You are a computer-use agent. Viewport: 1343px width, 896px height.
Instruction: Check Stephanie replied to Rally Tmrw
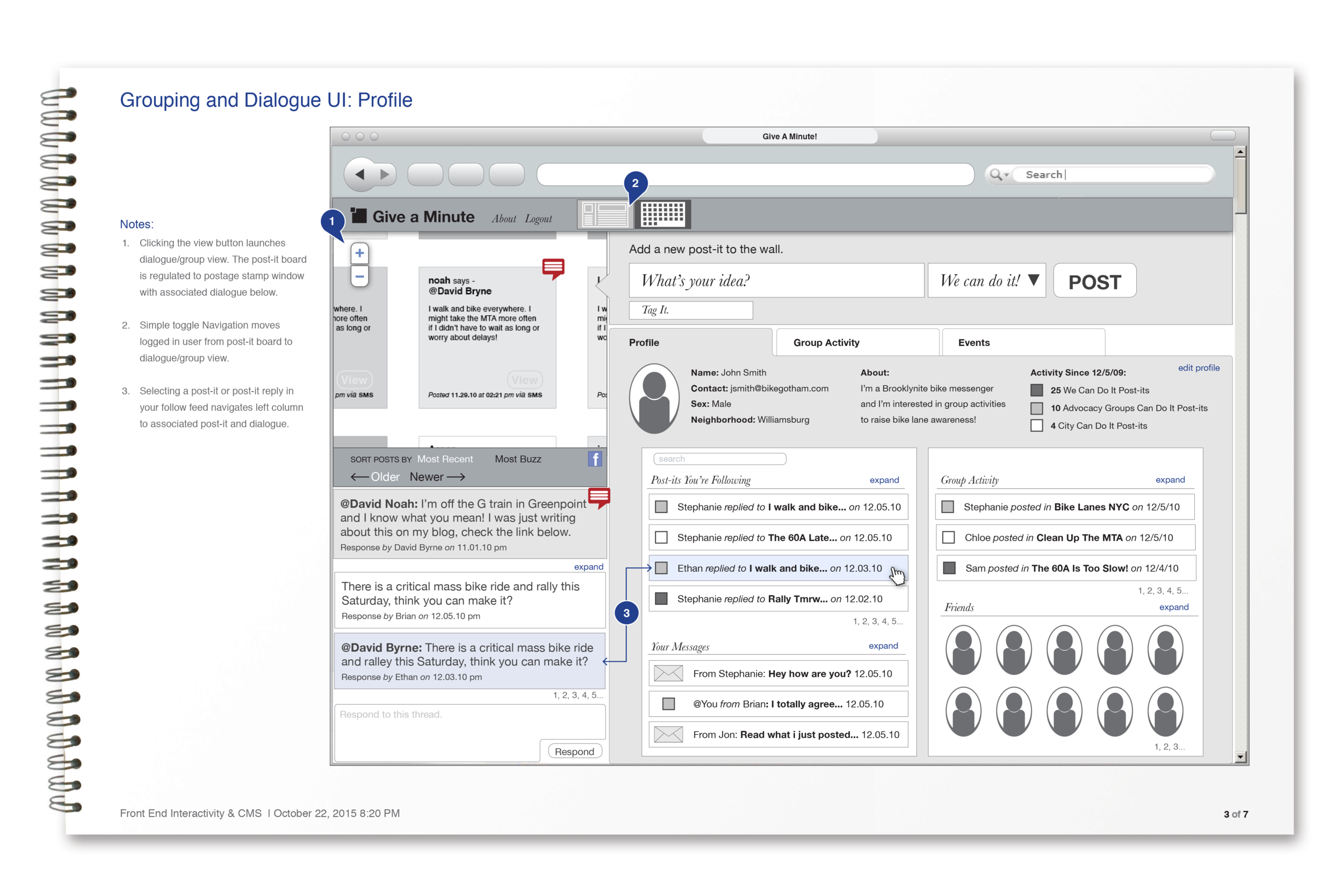pos(661,599)
